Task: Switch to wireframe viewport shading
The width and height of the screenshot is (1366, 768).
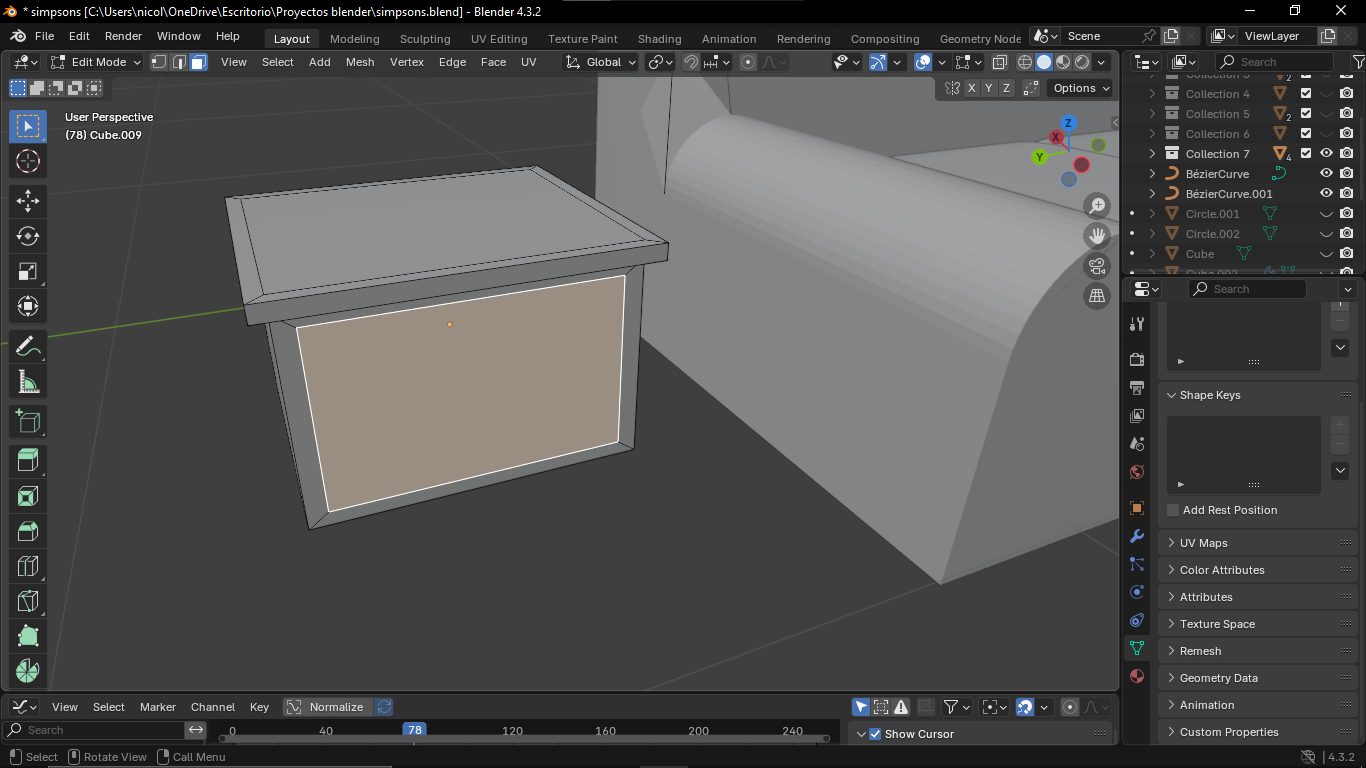Action: click(1025, 62)
